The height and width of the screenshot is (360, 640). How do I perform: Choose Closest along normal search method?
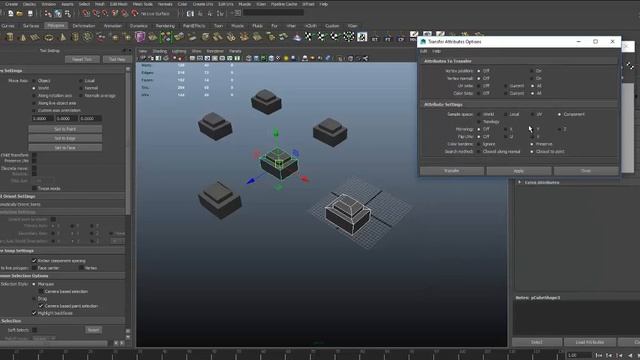[479, 151]
